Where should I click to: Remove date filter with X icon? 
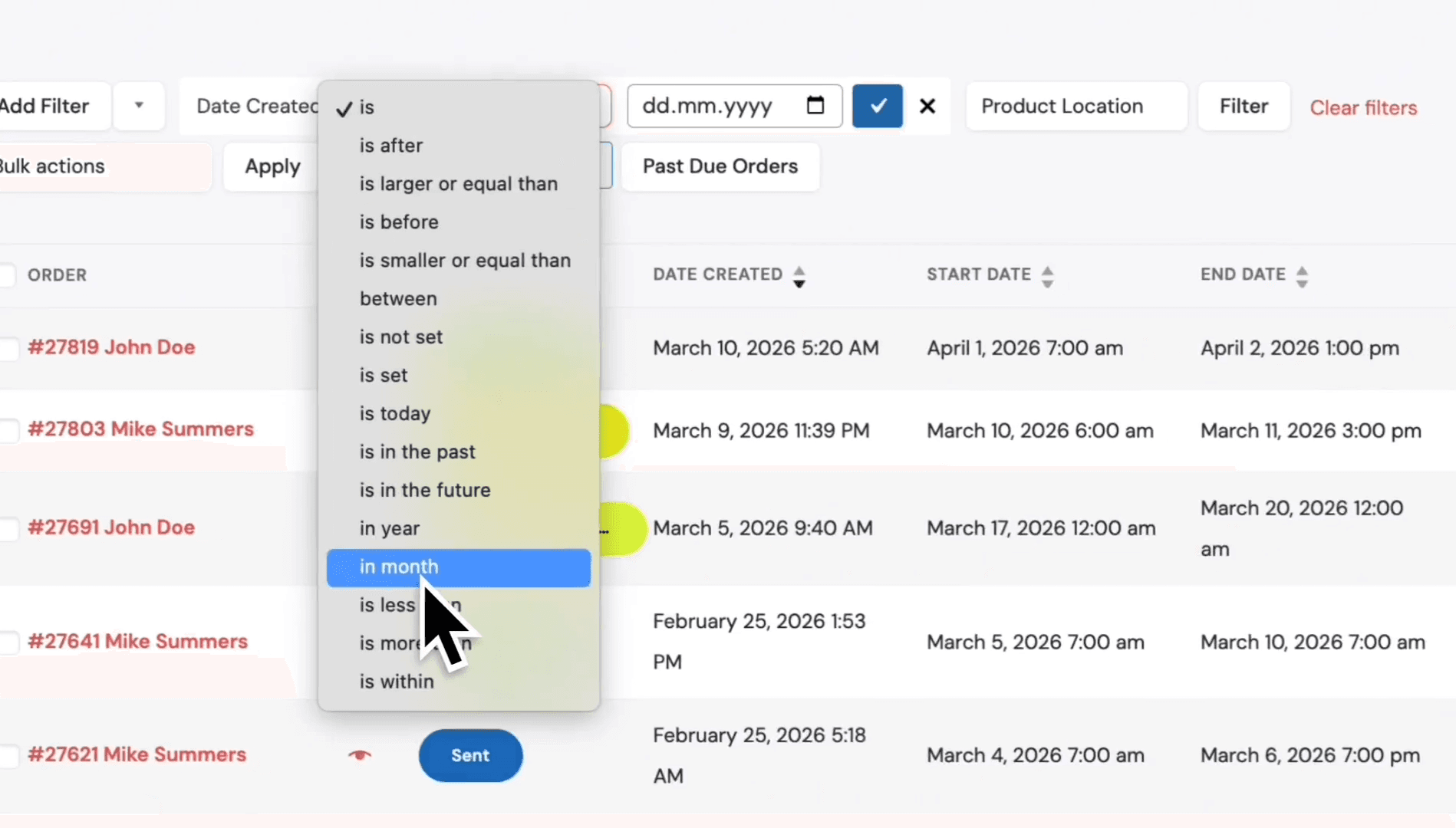click(927, 106)
